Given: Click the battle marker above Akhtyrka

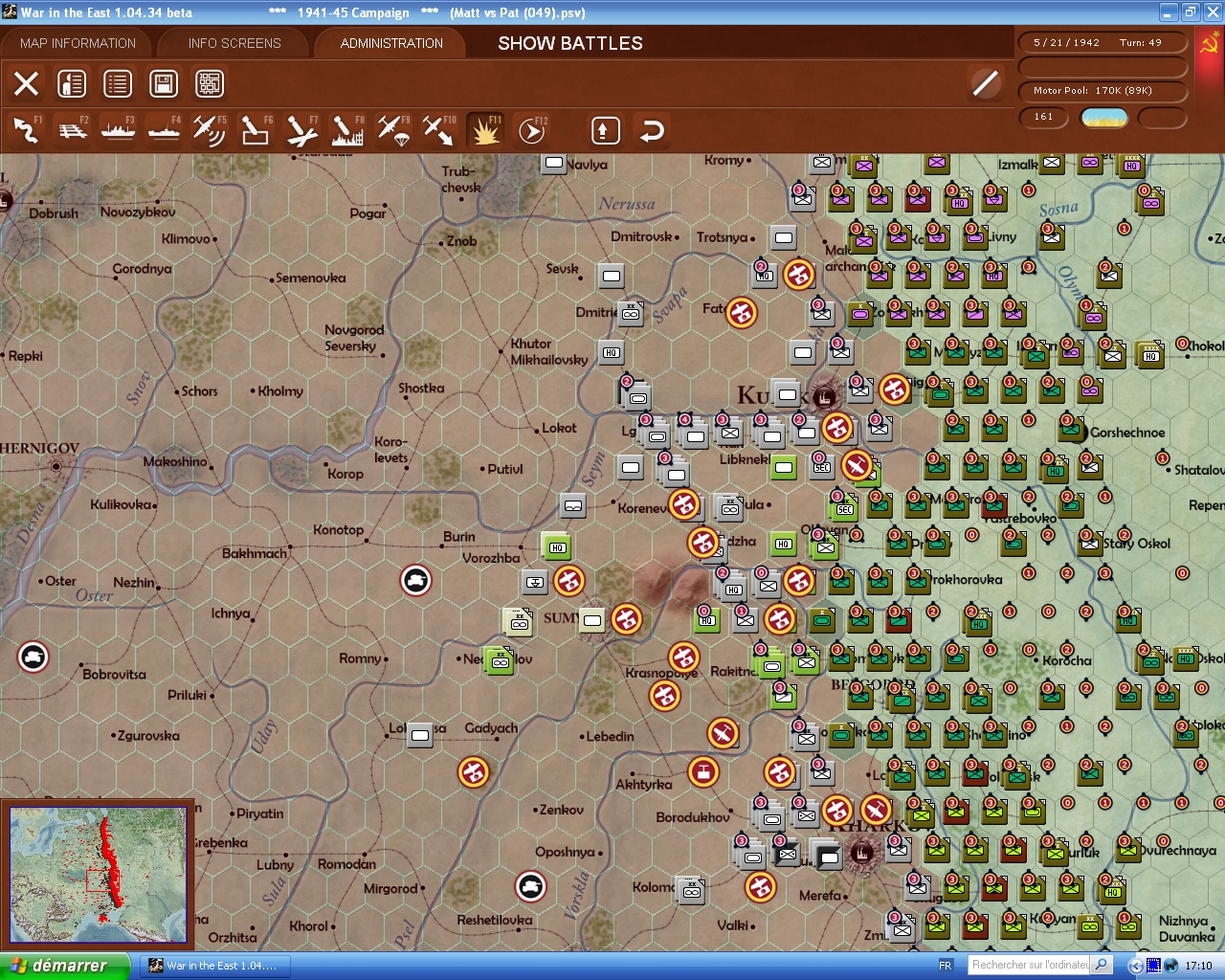Looking at the screenshot, I should [703, 772].
